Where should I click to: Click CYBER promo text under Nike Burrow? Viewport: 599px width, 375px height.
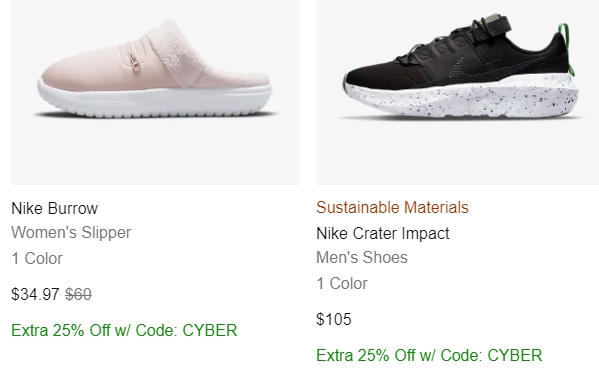(210, 330)
